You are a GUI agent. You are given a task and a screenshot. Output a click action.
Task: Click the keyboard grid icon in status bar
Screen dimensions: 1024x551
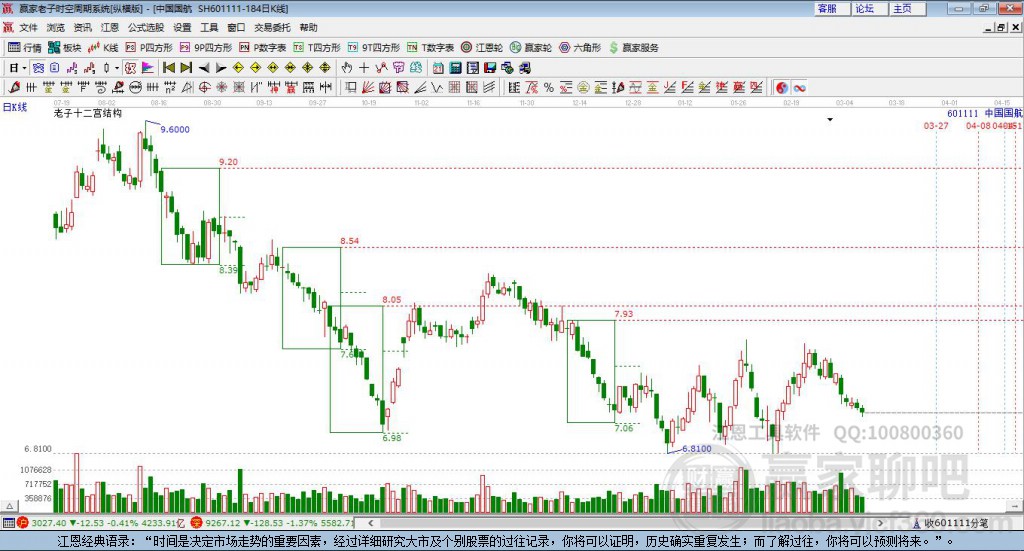point(8,522)
